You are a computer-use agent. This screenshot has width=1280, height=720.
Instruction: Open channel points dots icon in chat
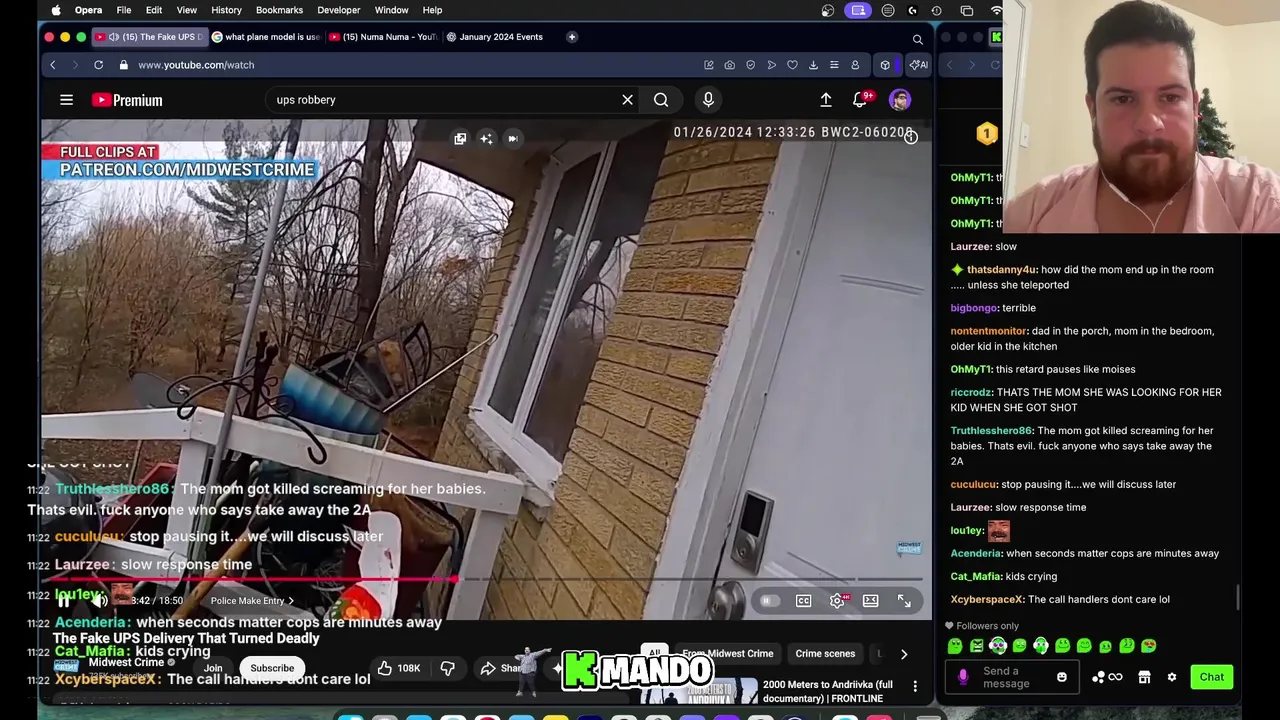pos(1106,678)
